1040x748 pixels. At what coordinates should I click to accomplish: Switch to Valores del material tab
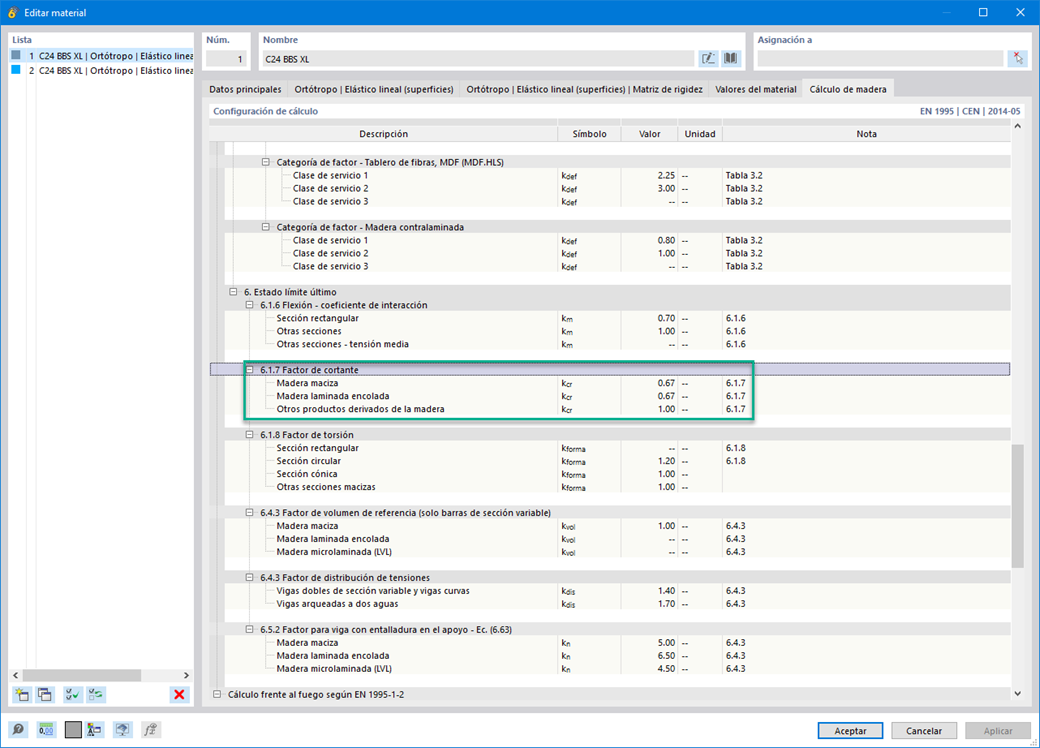click(x=755, y=89)
